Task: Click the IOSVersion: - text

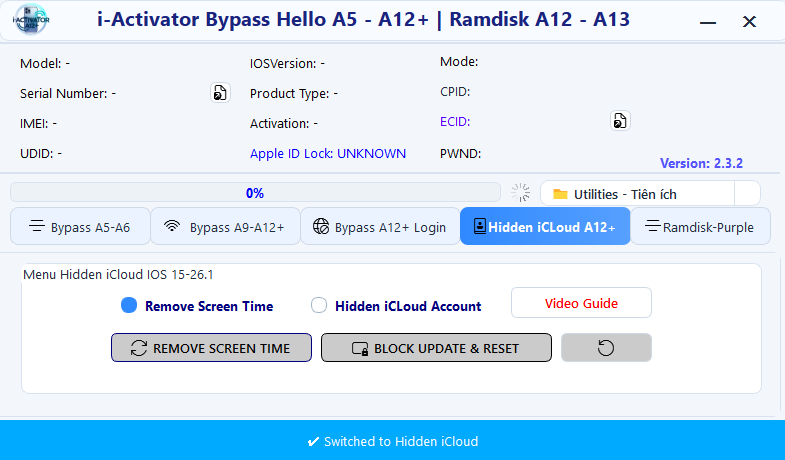Action: point(287,64)
